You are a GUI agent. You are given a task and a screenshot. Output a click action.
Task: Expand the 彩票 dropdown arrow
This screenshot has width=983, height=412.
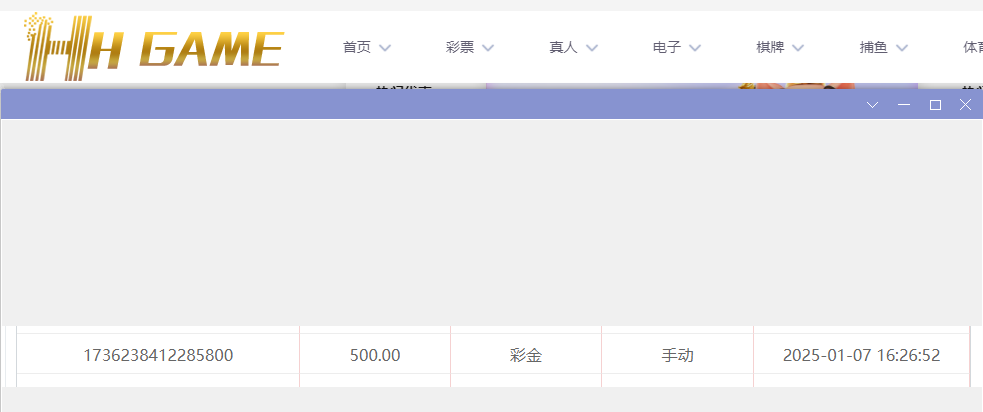point(488,48)
